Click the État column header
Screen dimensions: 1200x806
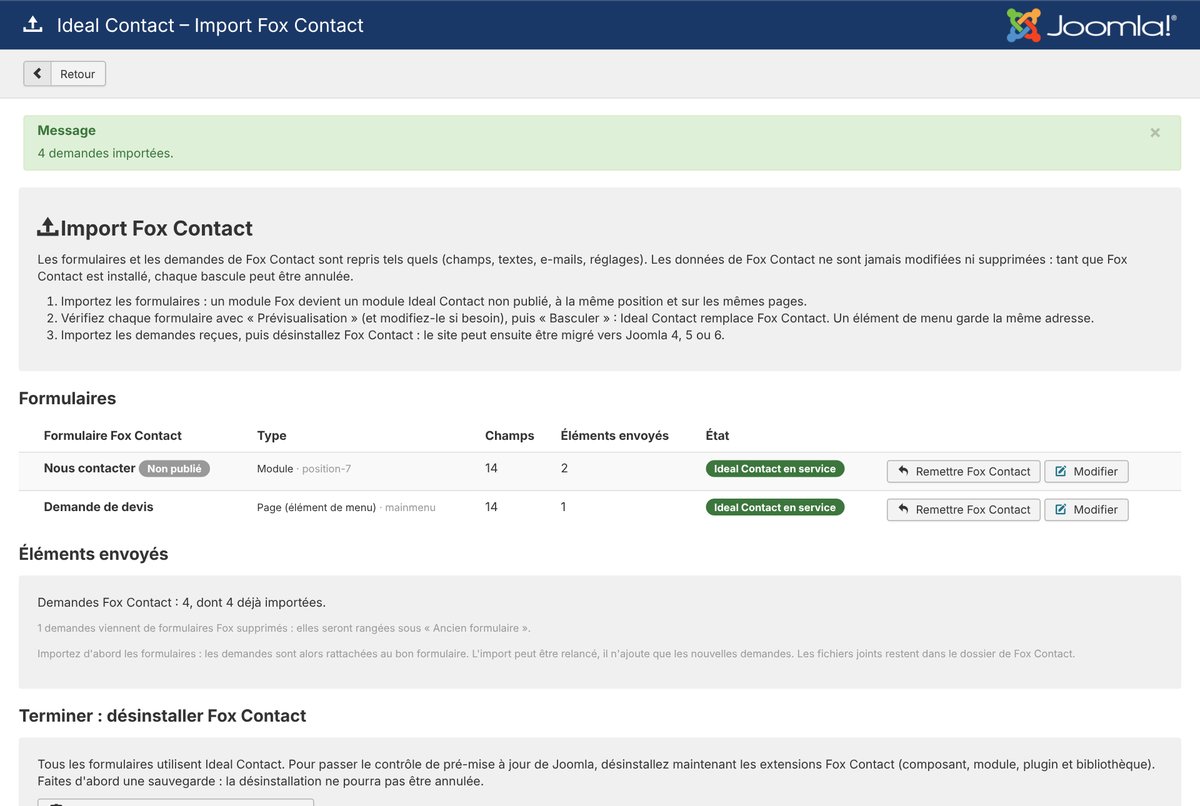coord(717,435)
